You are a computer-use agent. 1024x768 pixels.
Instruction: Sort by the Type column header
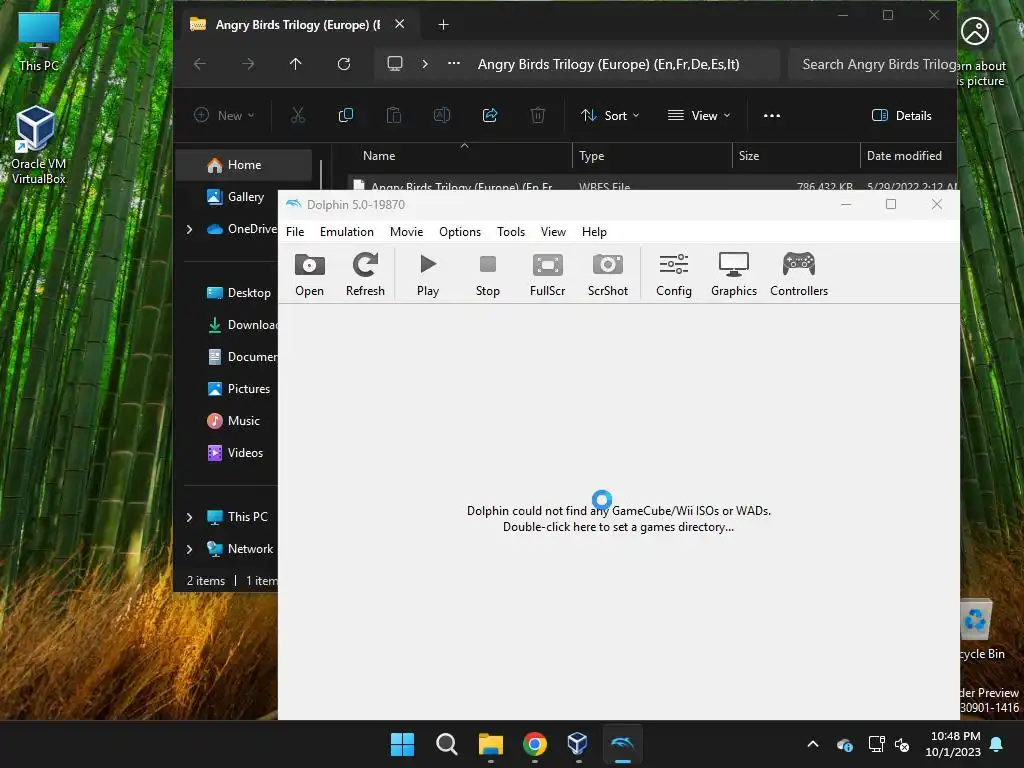pos(592,156)
